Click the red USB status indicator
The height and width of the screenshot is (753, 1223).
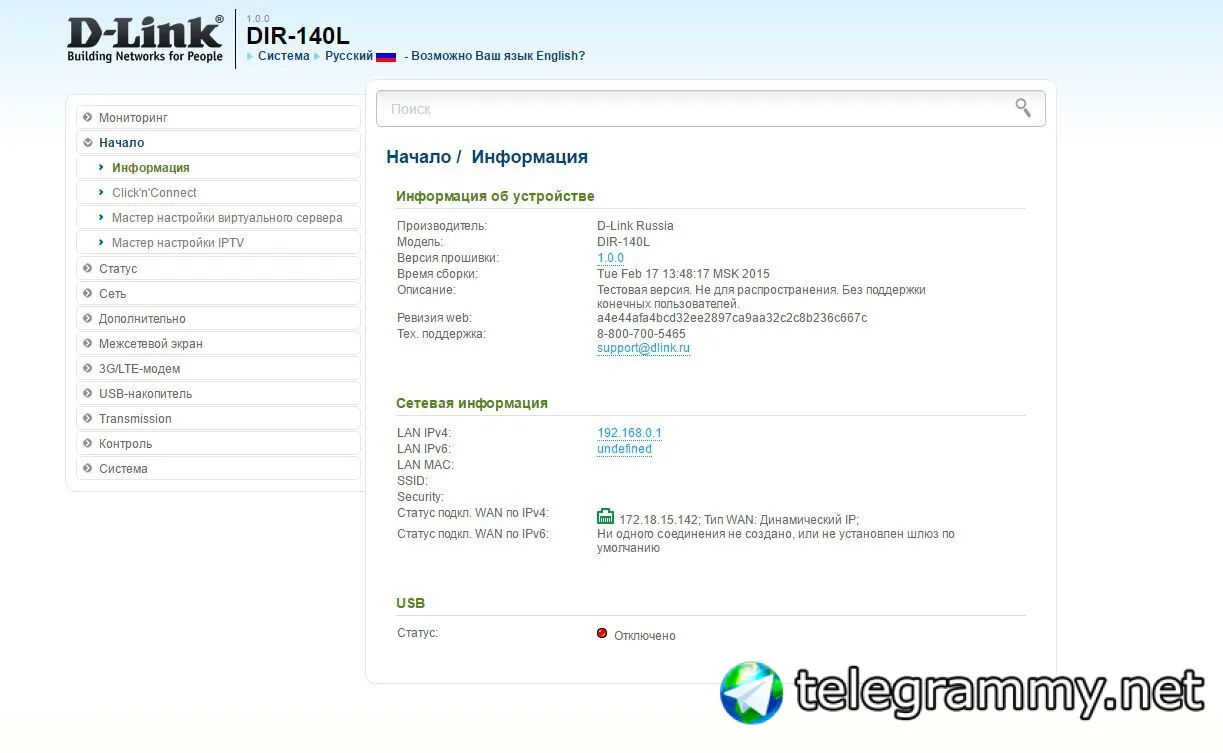[602, 633]
